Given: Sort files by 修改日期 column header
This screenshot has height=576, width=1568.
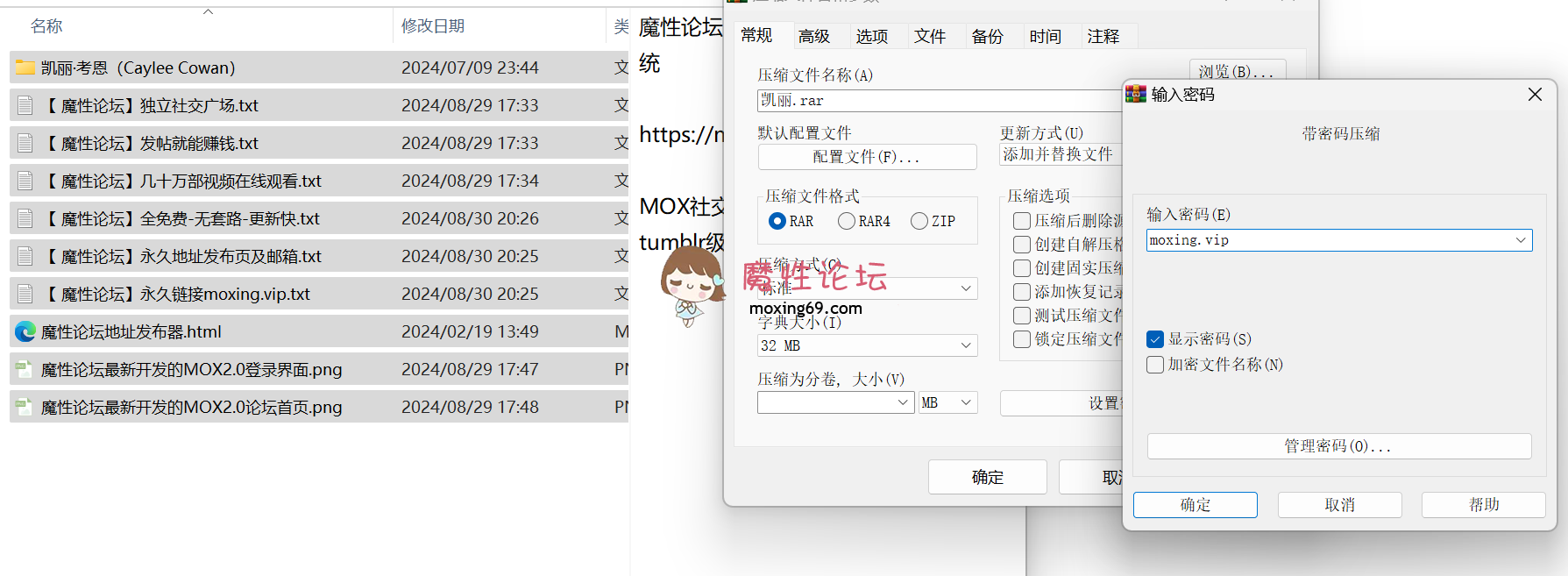Looking at the screenshot, I should tap(433, 26).
